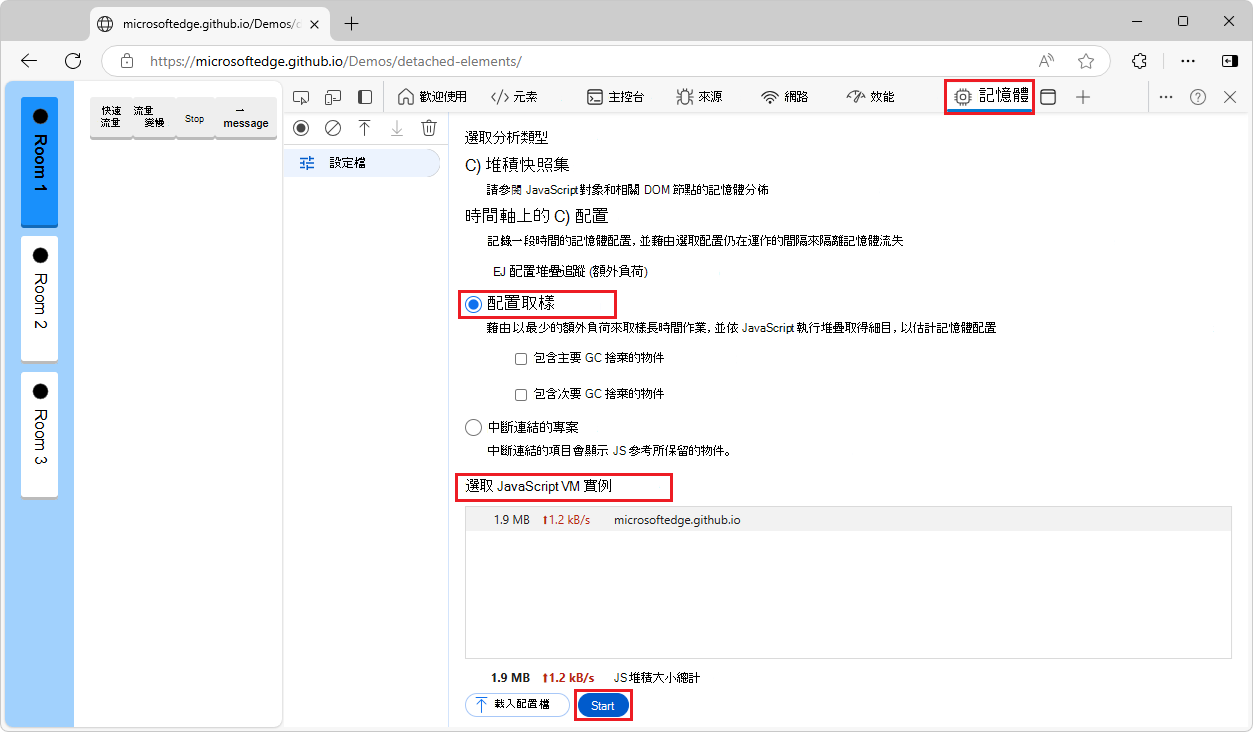Open browser Settings and more menu

click(x=1188, y=61)
